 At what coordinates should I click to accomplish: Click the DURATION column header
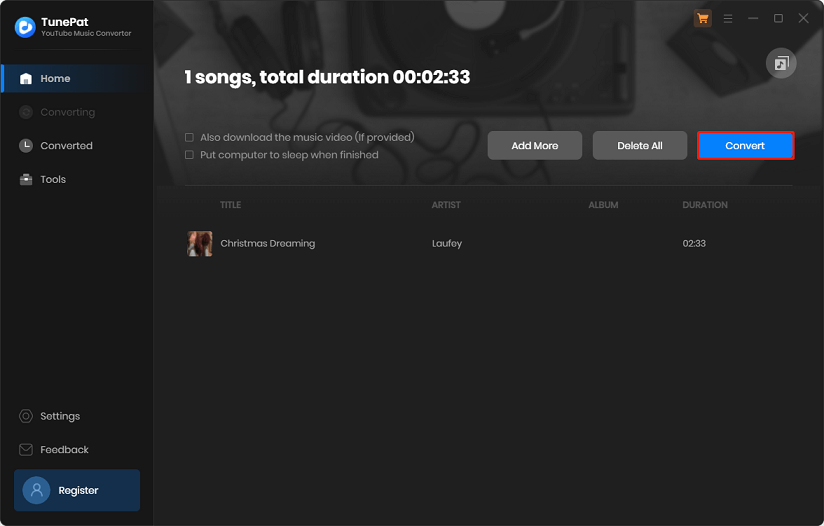tap(705, 205)
